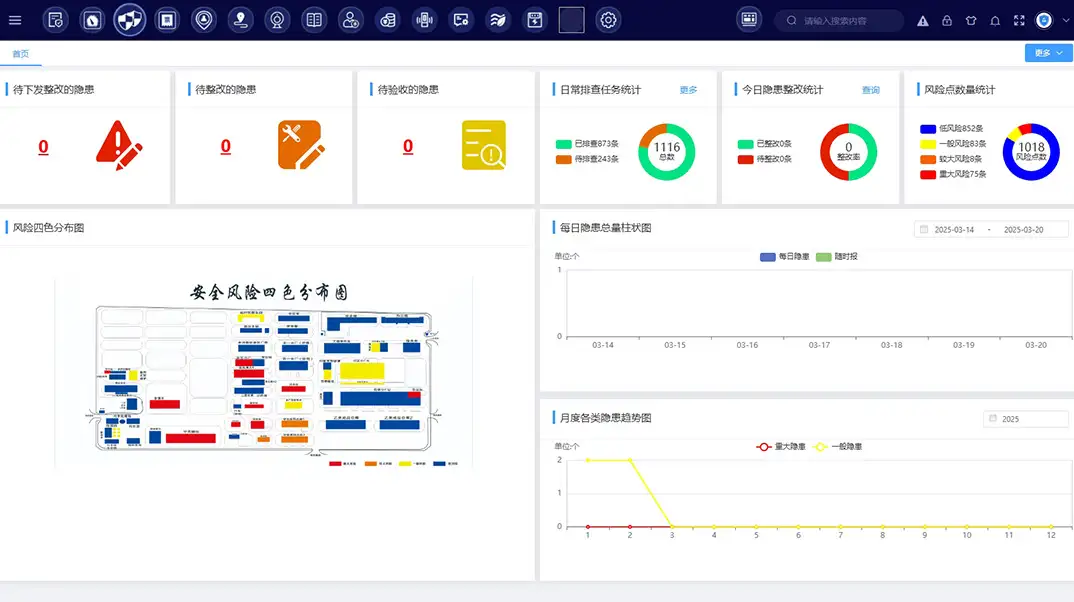Toggle the 每日隐患 bar chart legend
The height and width of the screenshot is (602, 1074).
point(784,256)
